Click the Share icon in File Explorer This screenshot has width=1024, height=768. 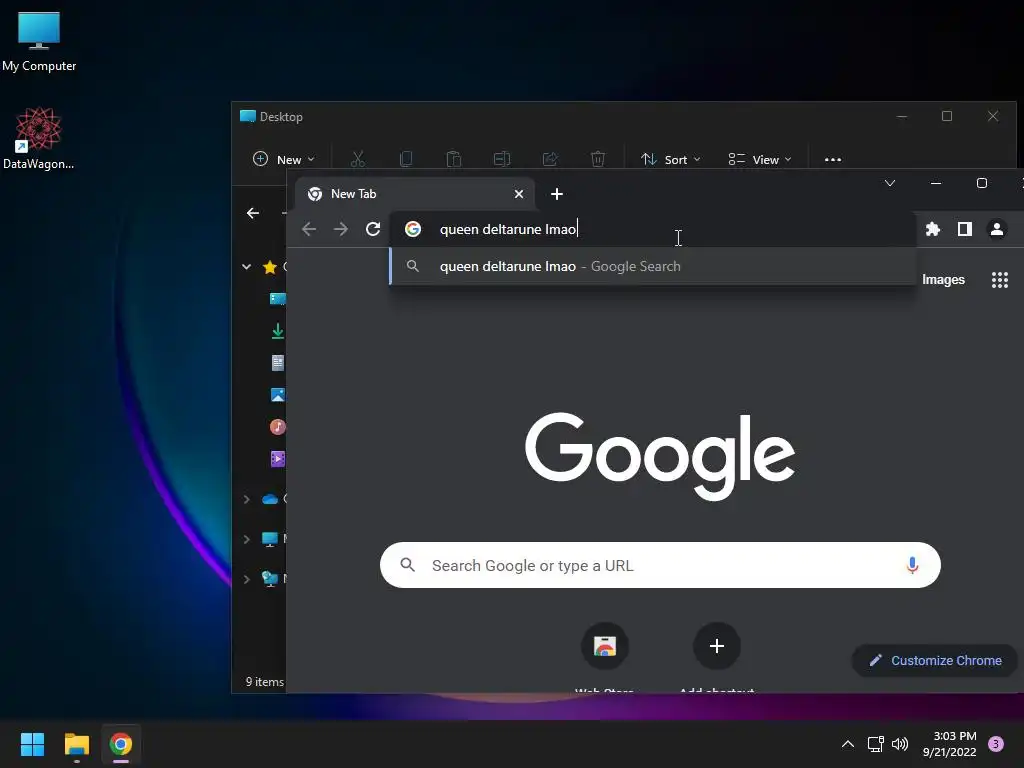click(550, 159)
